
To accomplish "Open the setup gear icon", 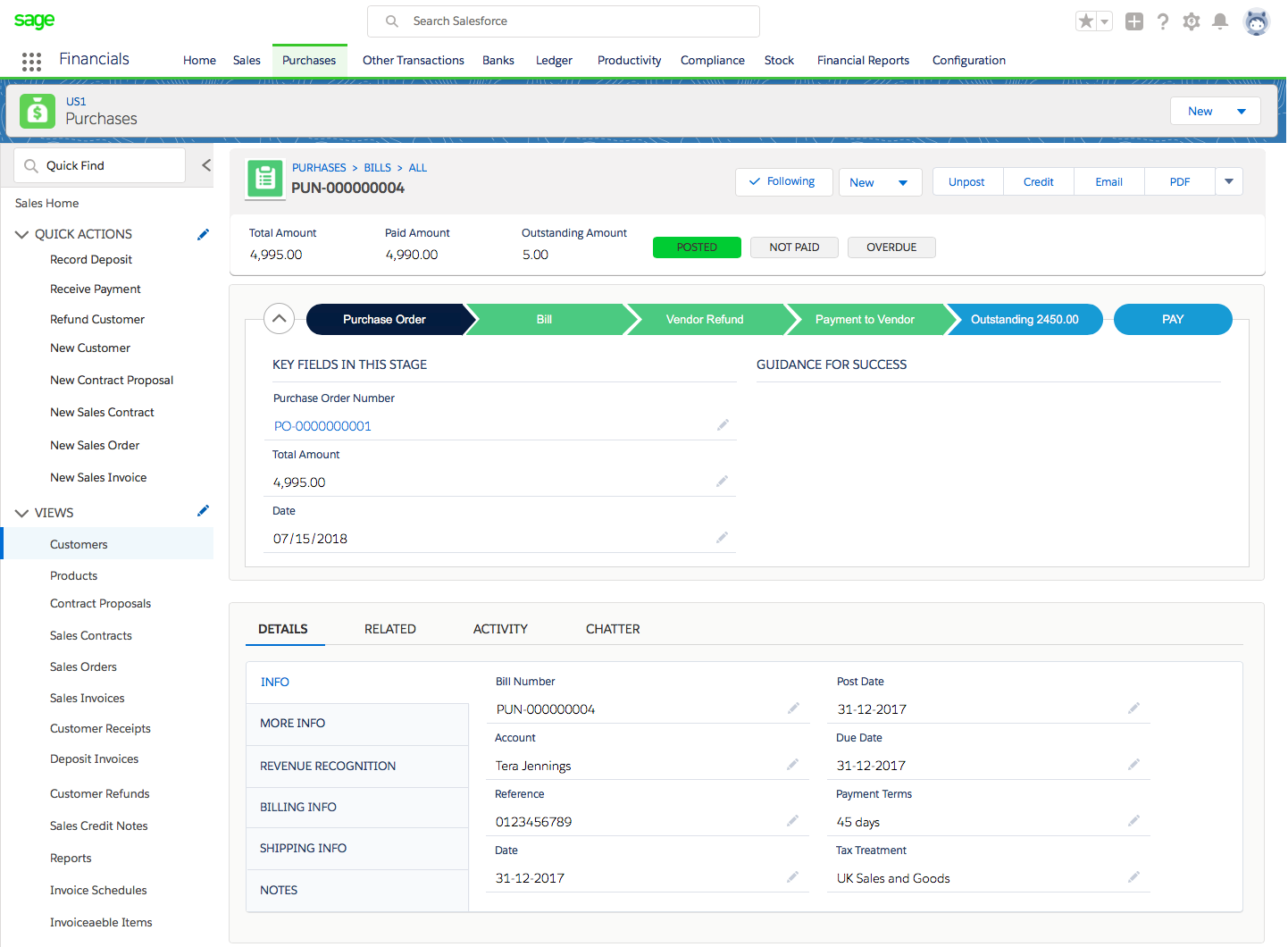I will click(x=1192, y=21).
